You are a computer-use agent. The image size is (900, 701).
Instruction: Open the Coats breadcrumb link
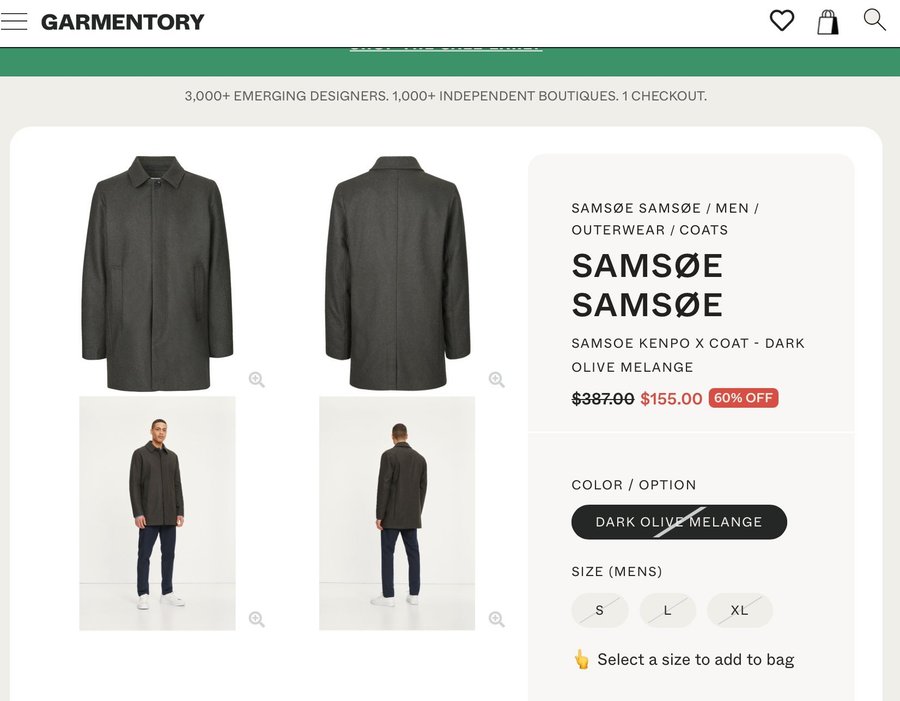(704, 230)
